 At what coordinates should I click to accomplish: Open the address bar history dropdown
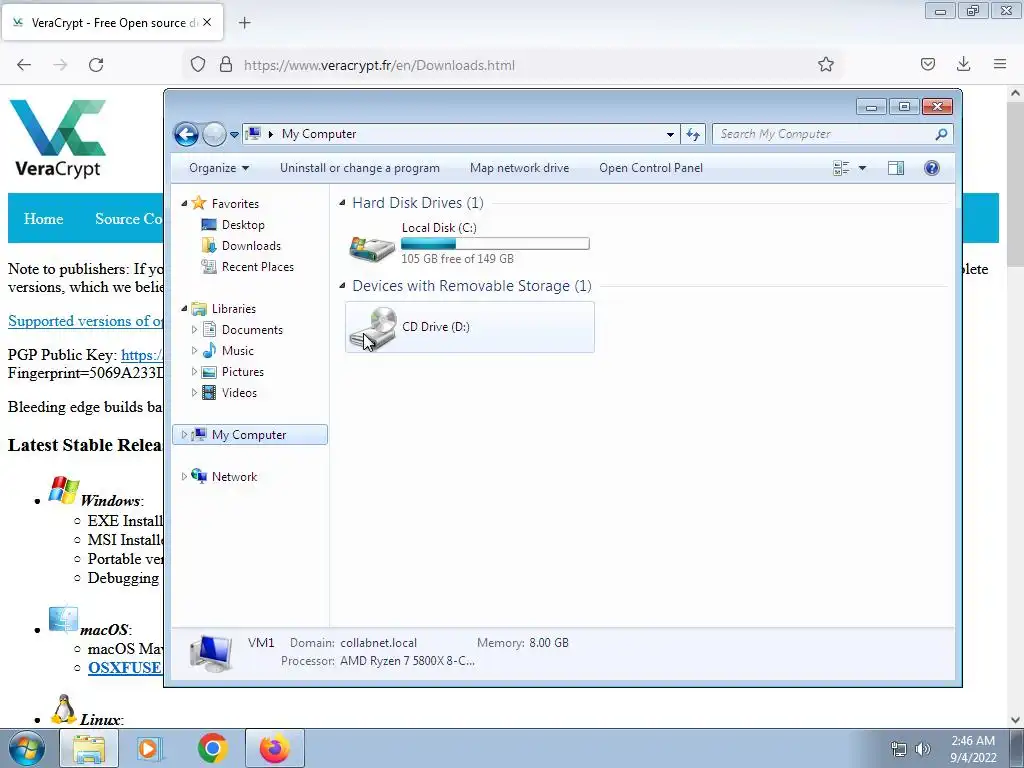(x=670, y=135)
